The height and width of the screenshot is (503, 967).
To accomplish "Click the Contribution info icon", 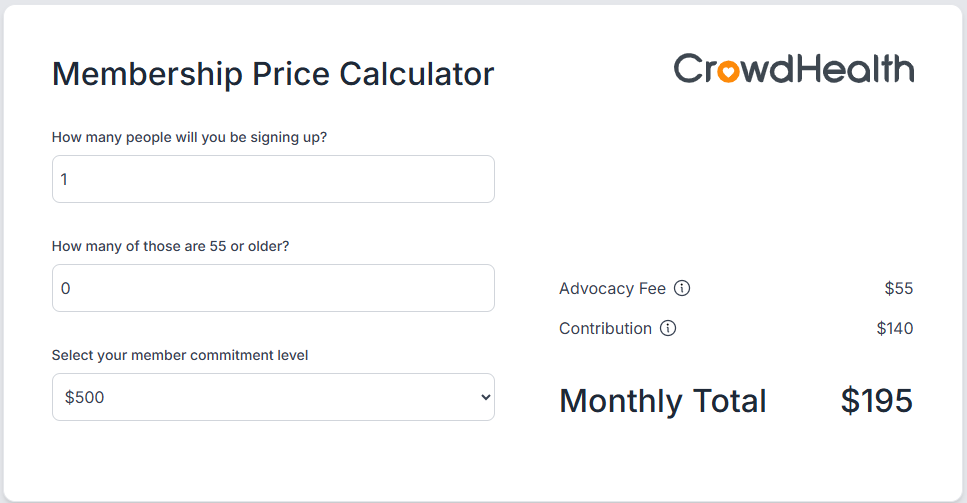I will pos(668,328).
